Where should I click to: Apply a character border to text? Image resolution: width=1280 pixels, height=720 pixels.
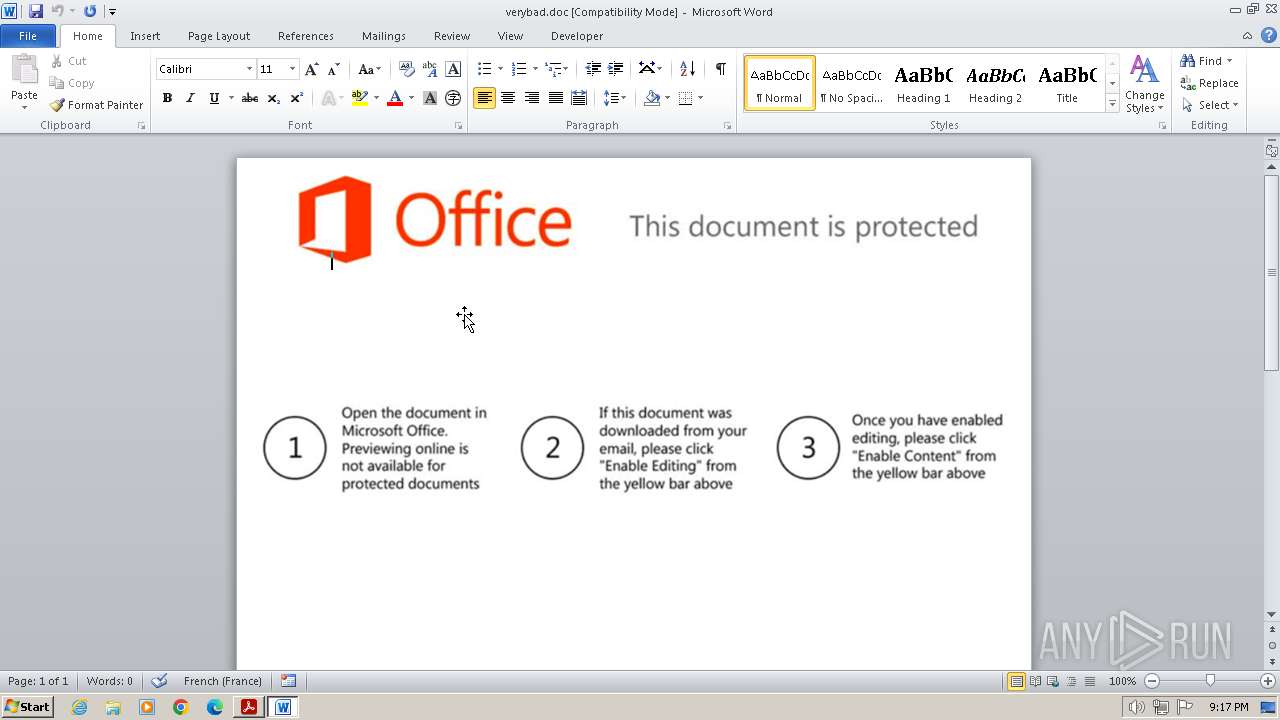click(x=453, y=69)
